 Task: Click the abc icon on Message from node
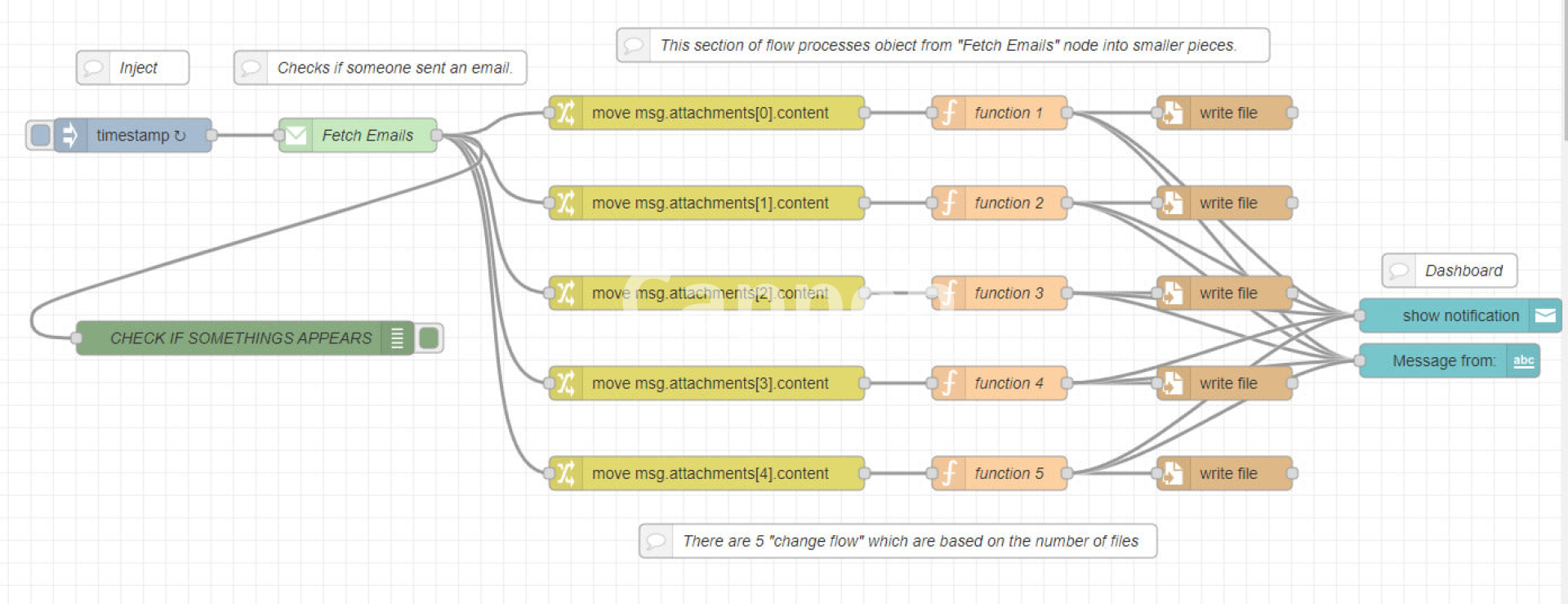[x=1523, y=360]
